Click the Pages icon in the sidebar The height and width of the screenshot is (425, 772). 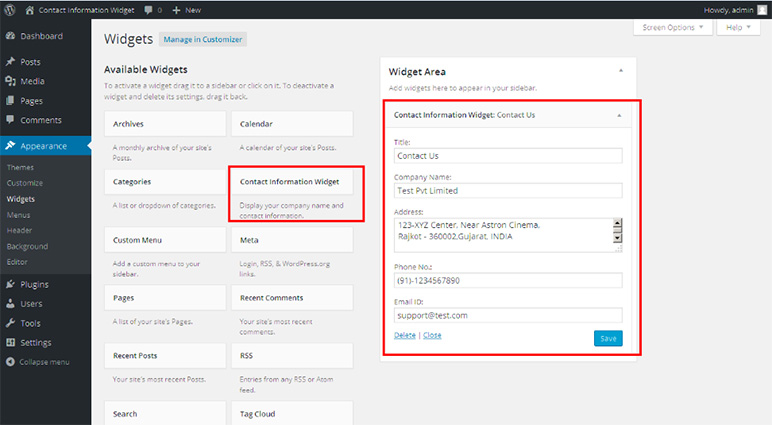click(x=10, y=100)
